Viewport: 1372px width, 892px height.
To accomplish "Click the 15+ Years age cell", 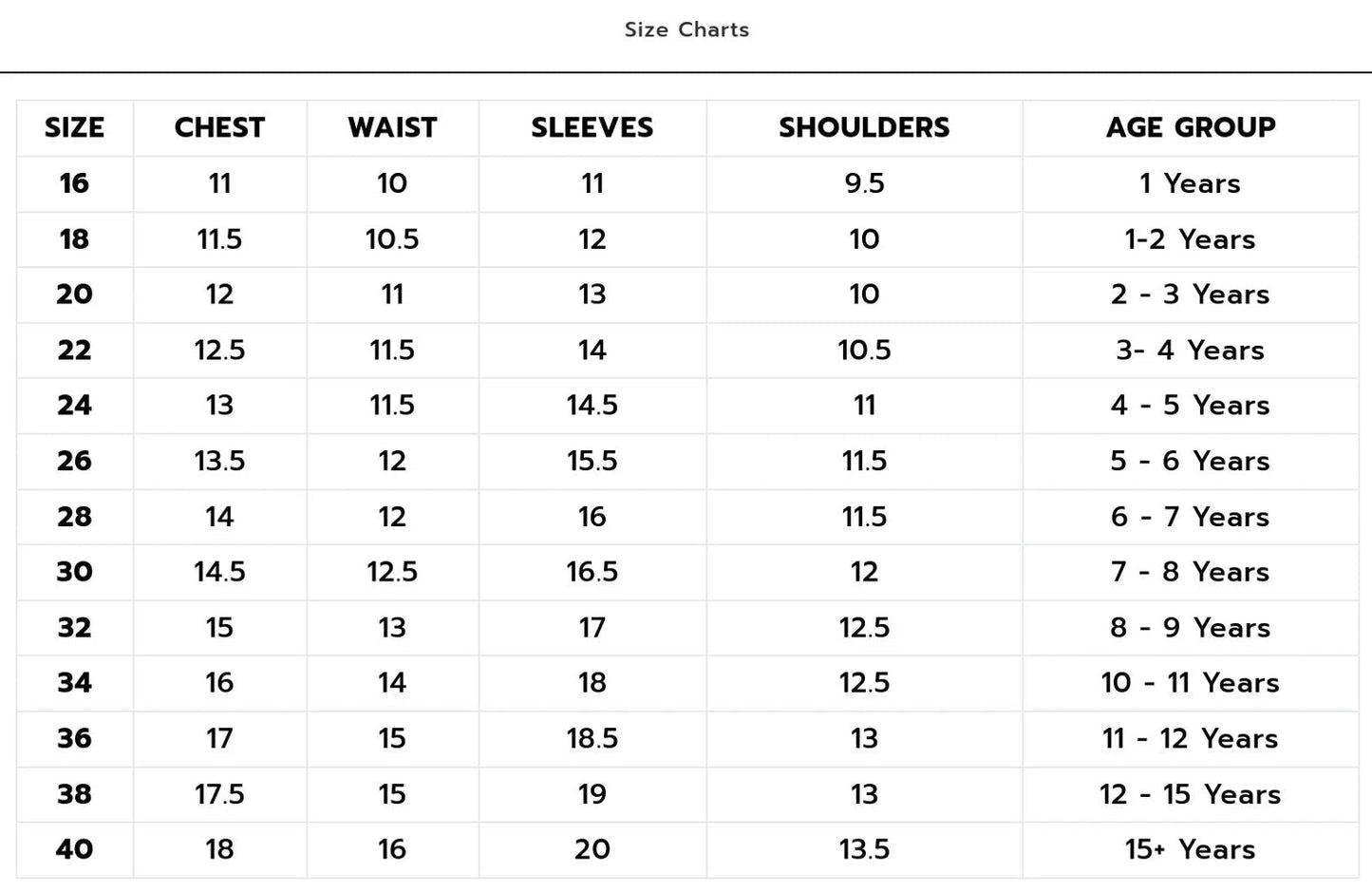I will [x=1191, y=850].
